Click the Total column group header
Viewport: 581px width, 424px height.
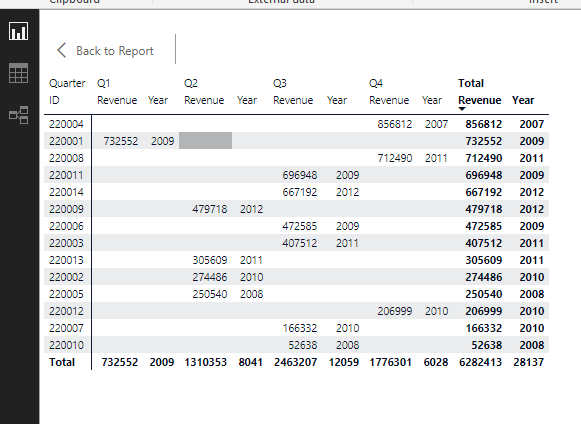pyautogui.click(x=471, y=83)
